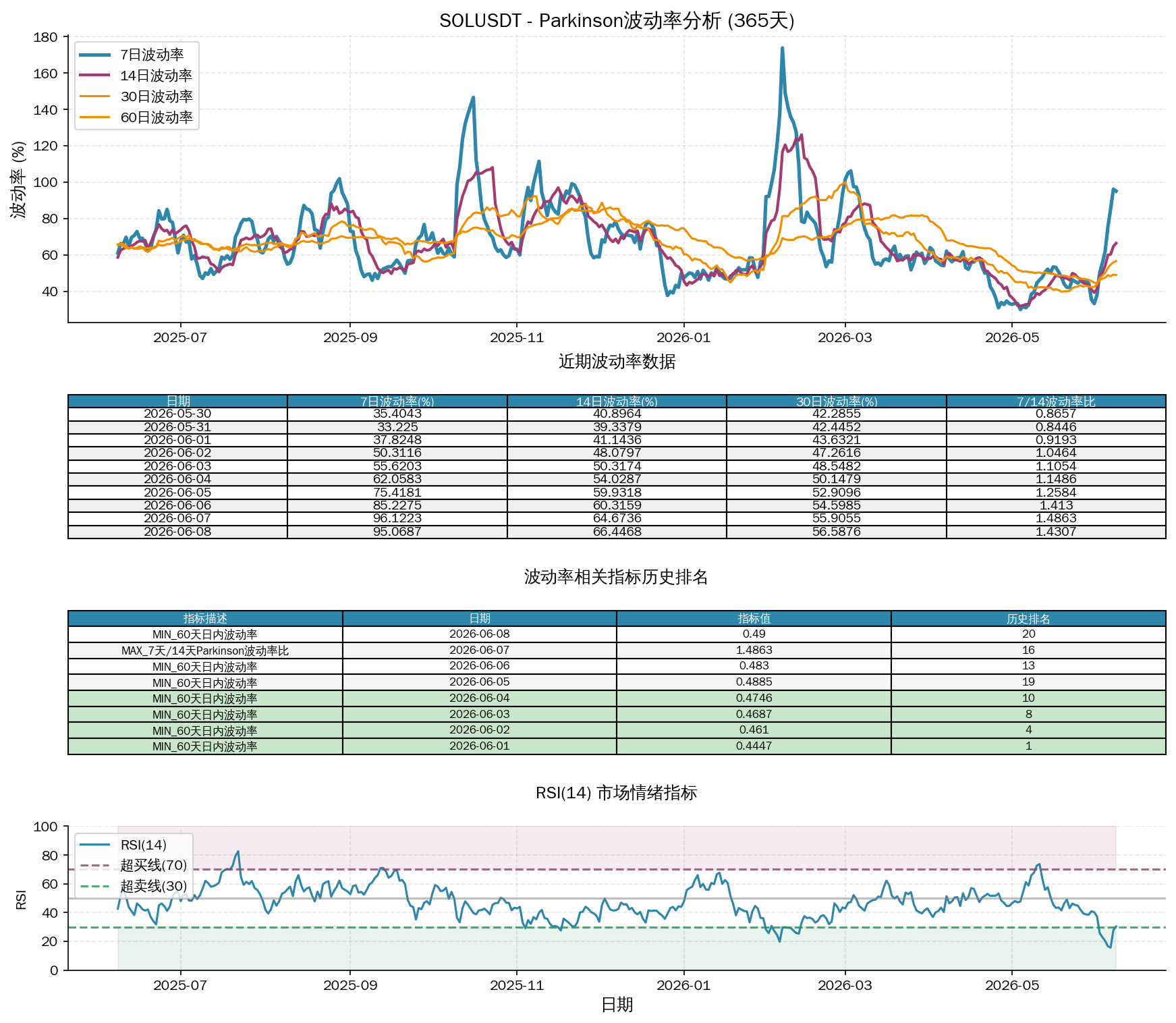The width and height of the screenshot is (1176, 1023).
Task: Click the 96.1223 value for 2026-06-07
Action: tap(397, 518)
